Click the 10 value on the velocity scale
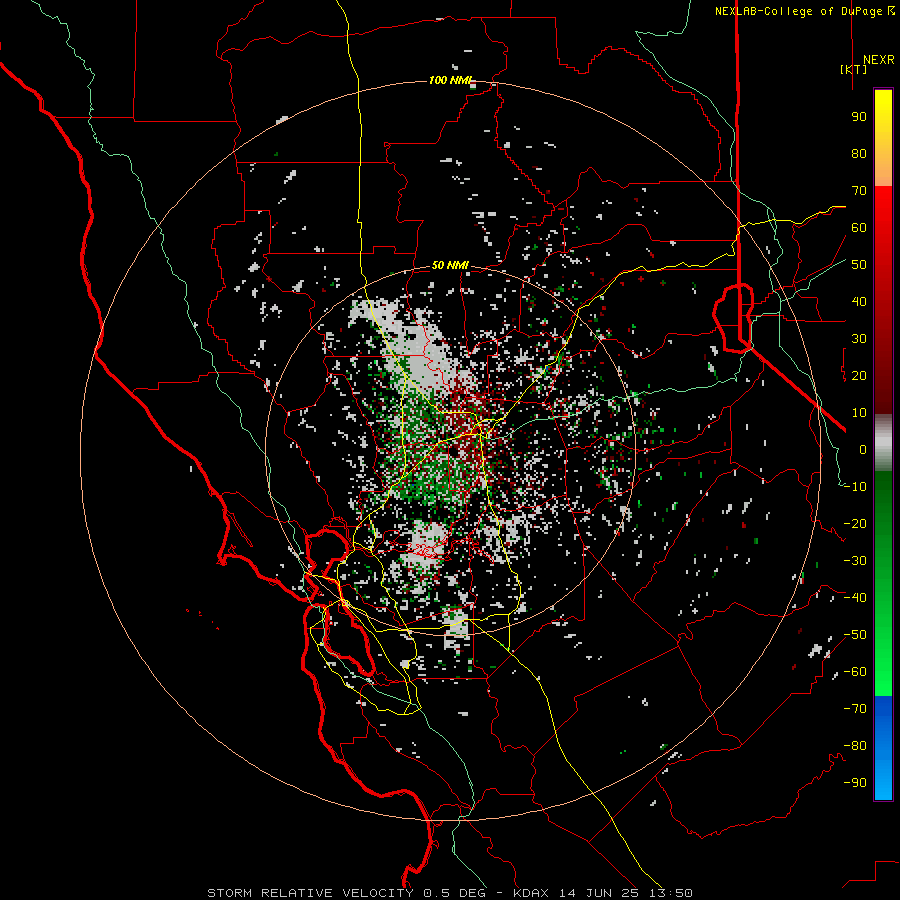900x900 pixels. (x=859, y=413)
